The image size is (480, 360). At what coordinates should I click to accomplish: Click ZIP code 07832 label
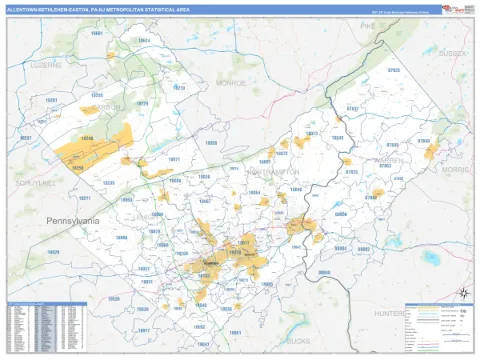point(353,109)
